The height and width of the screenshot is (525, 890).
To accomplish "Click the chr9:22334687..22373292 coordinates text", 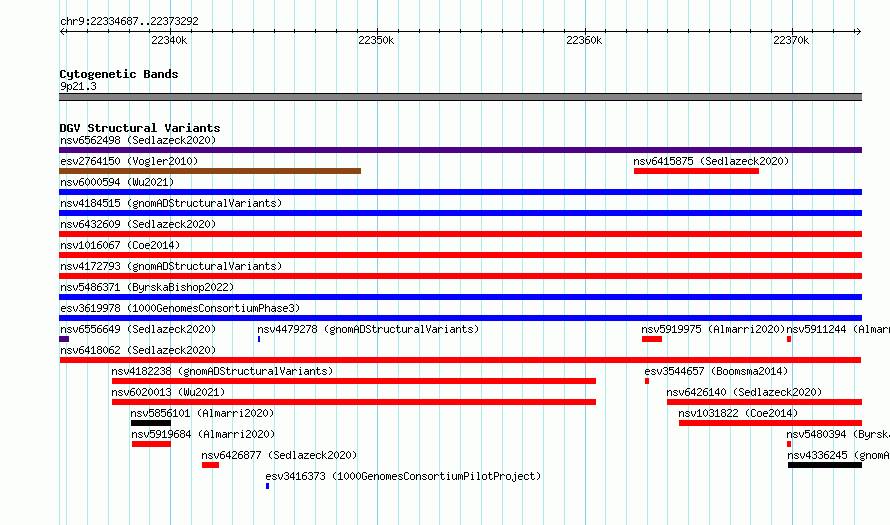I will 129,21.
